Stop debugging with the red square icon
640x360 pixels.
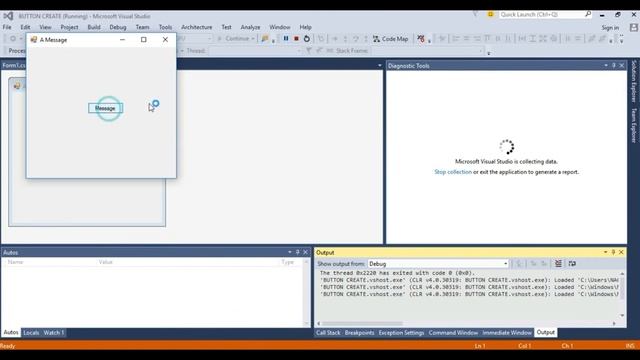pyautogui.click(x=296, y=38)
